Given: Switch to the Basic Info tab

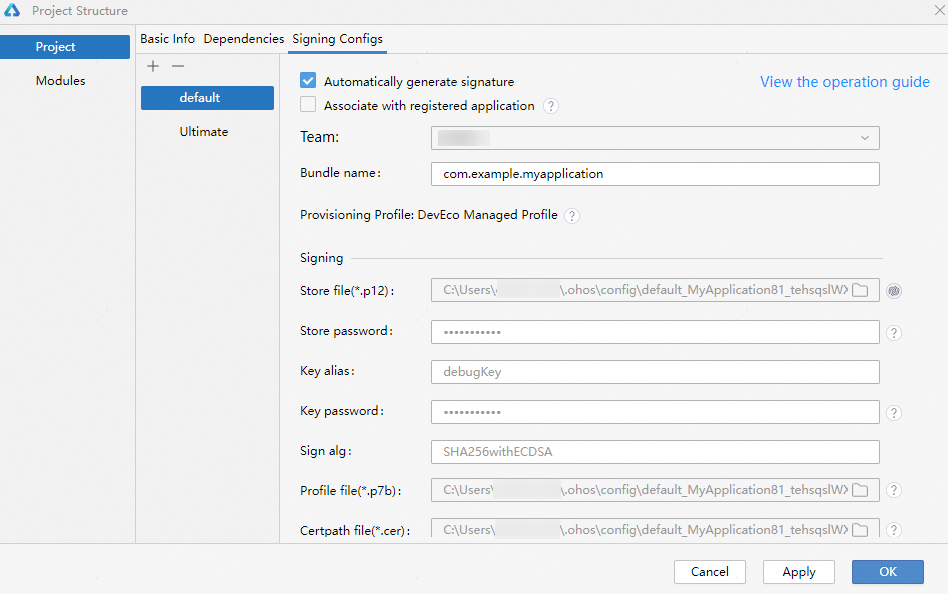Looking at the screenshot, I should pyautogui.click(x=167, y=39).
